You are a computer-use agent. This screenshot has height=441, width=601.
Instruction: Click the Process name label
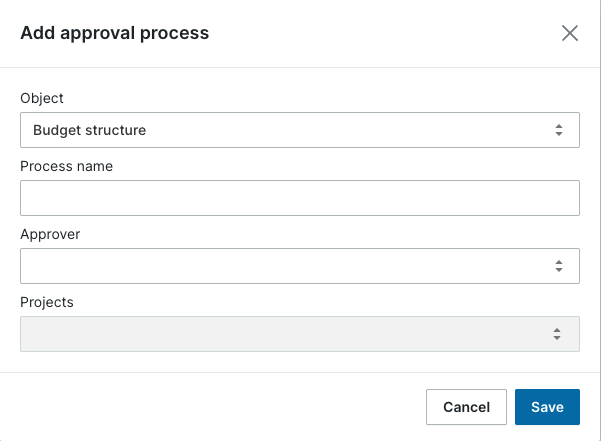pyautogui.click(x=67, y=166)
